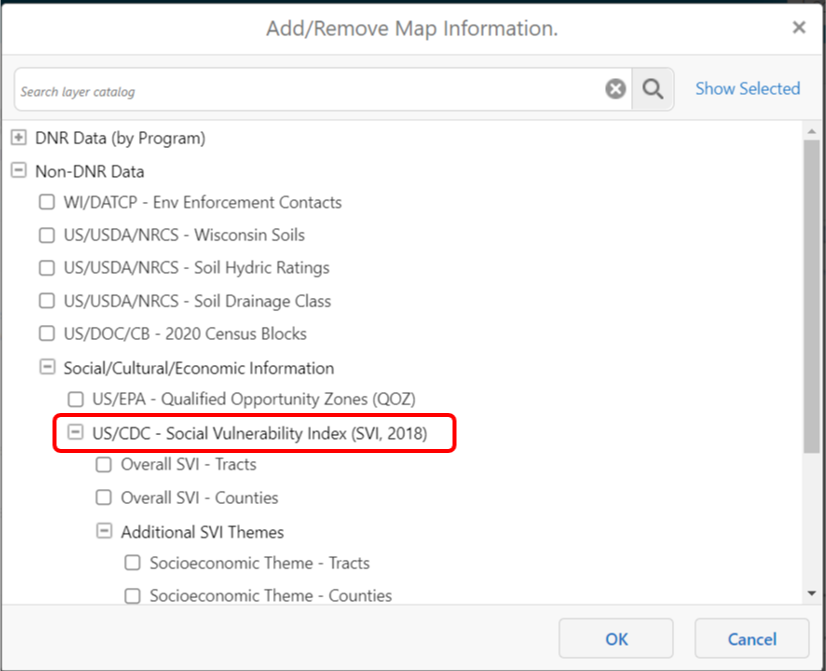Open the Show Selected link
826x671 pixels.
[x=748, y=88]
